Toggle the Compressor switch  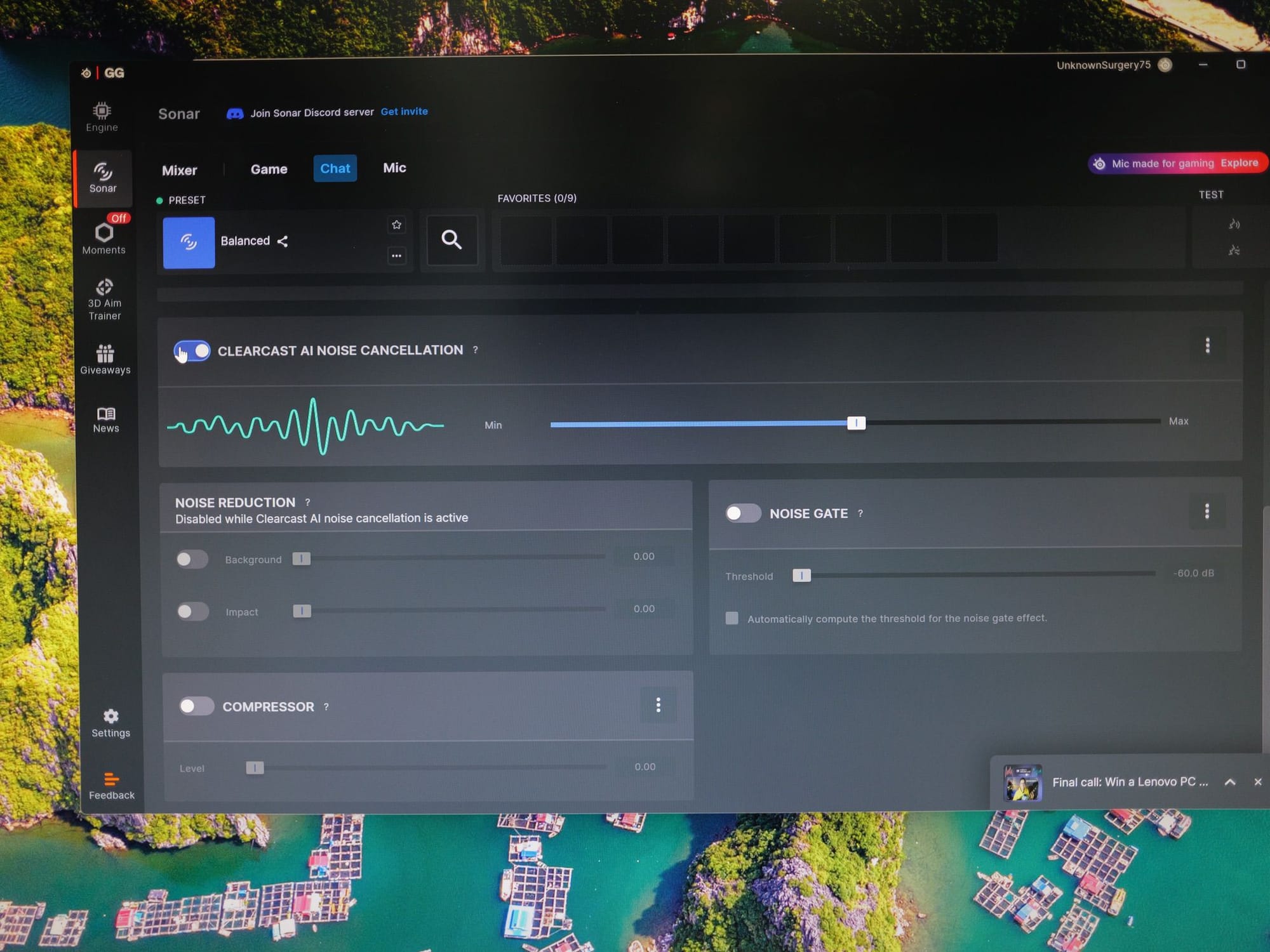click(x=196, y=706)
